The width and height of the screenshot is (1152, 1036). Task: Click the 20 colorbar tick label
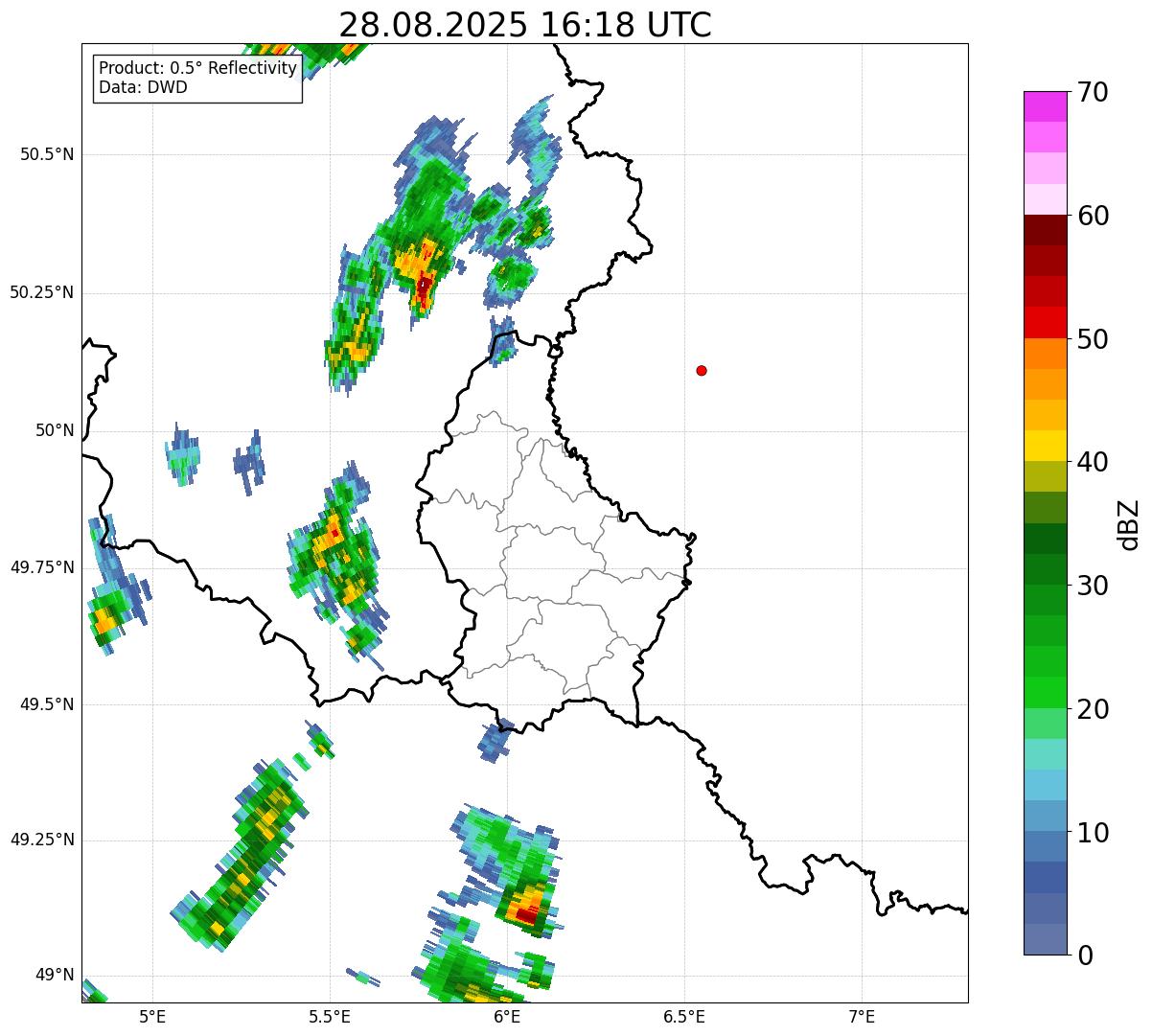tap(1093, 709)
